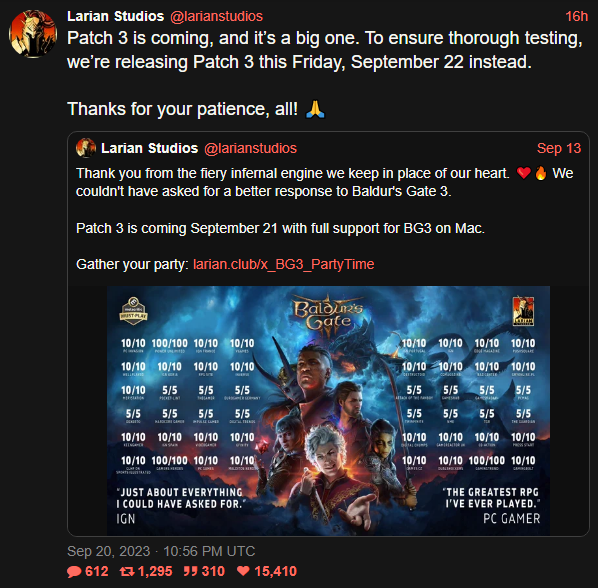Click the Sep 20, 2023 10:56 PM UTC timestamp

[161, 551]
